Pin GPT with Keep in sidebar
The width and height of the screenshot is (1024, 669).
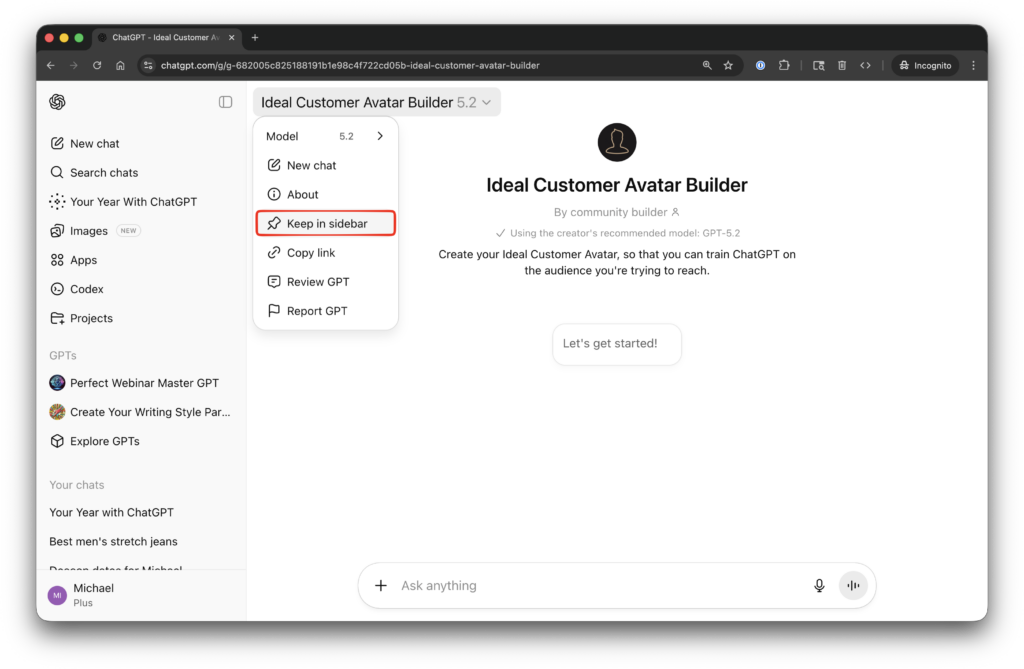tap(326, 223)
